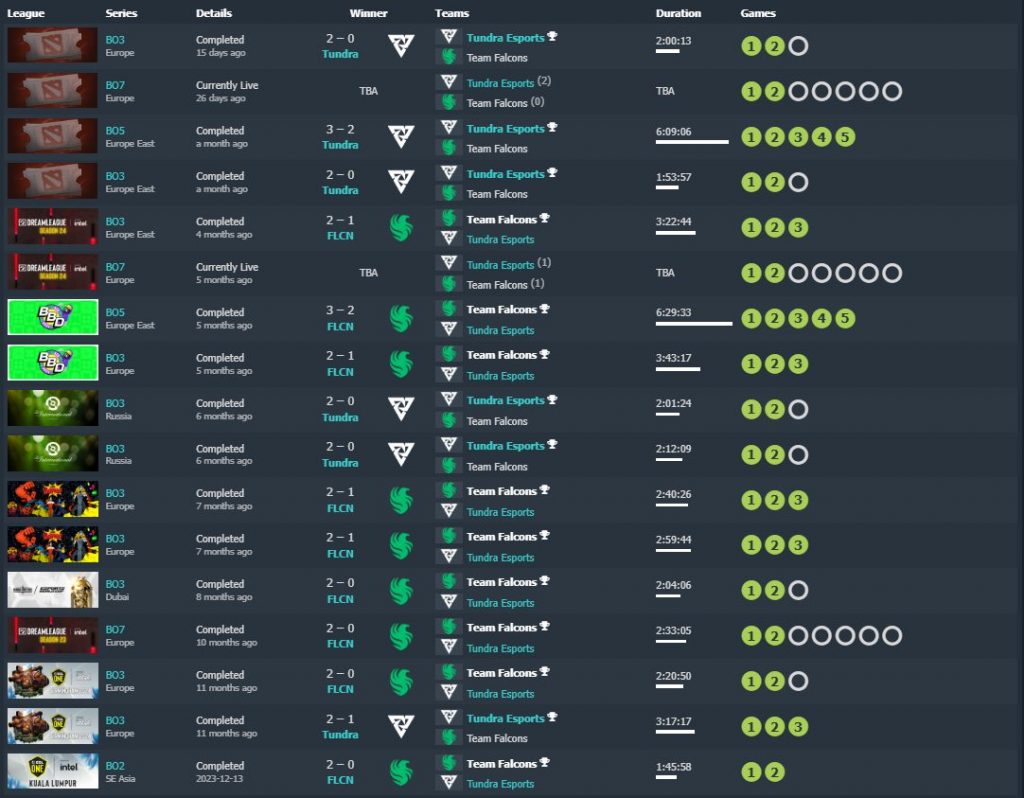Open the BO2 series link for SE Asia

tap(115, 766)
